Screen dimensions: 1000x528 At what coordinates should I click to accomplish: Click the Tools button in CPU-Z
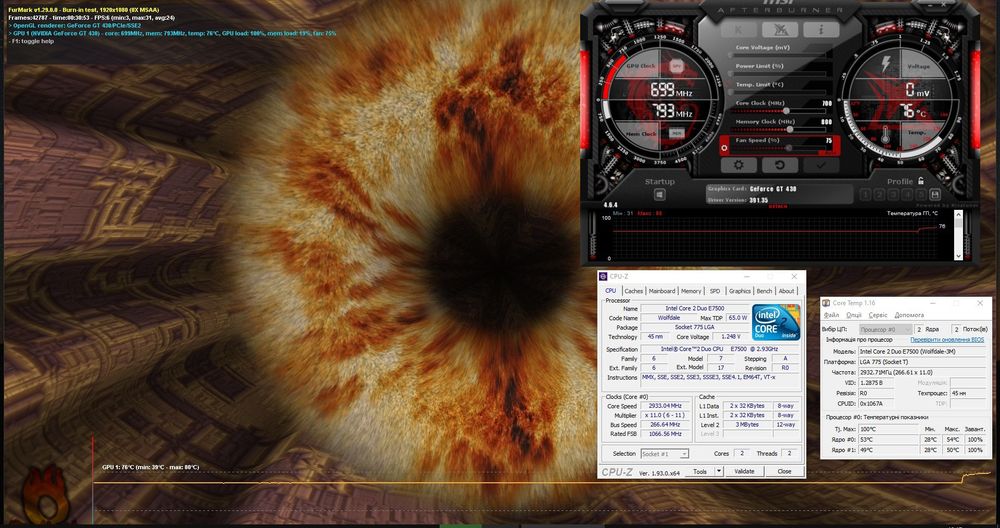700,471
